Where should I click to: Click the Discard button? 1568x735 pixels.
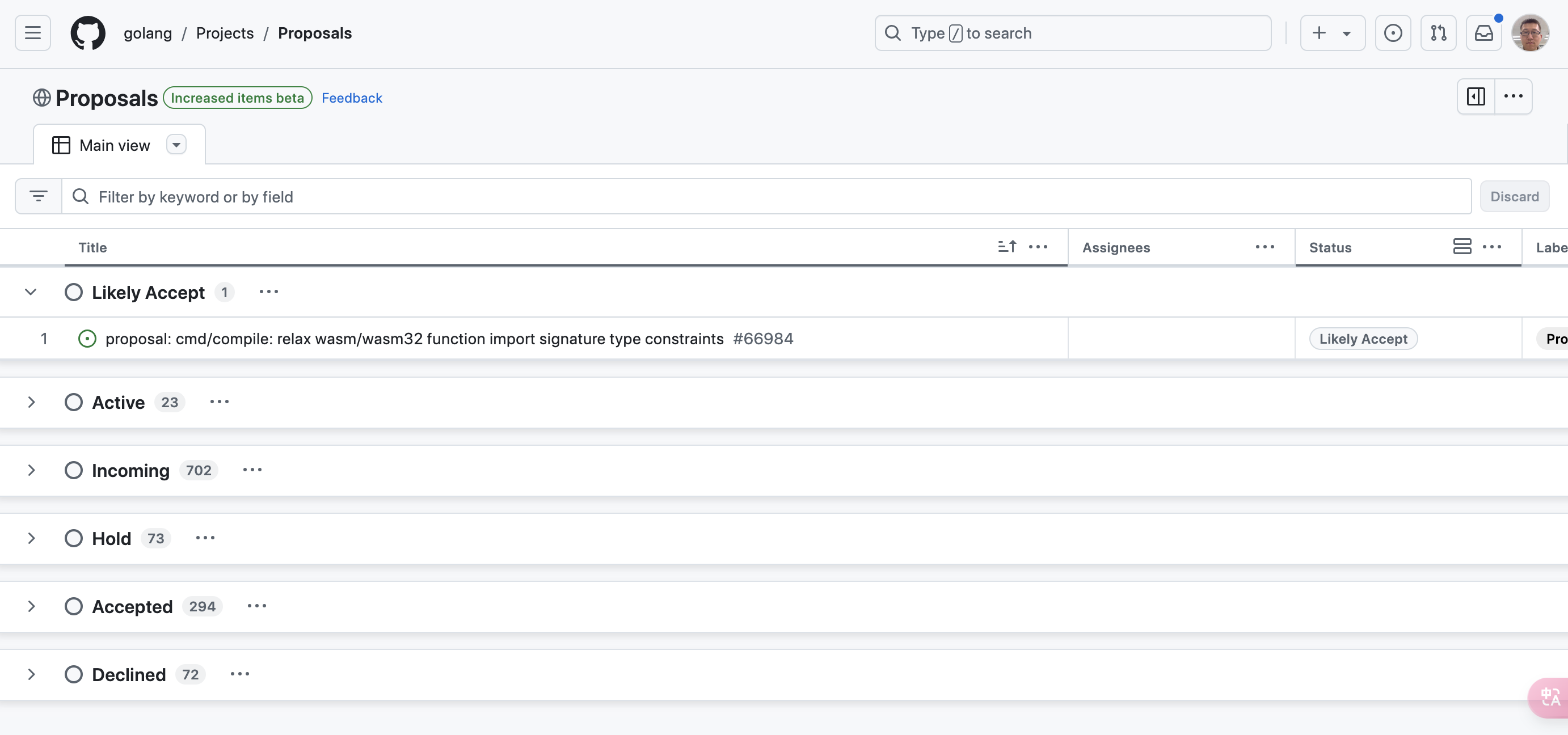pyautogui.click(x=1515, y=197)
